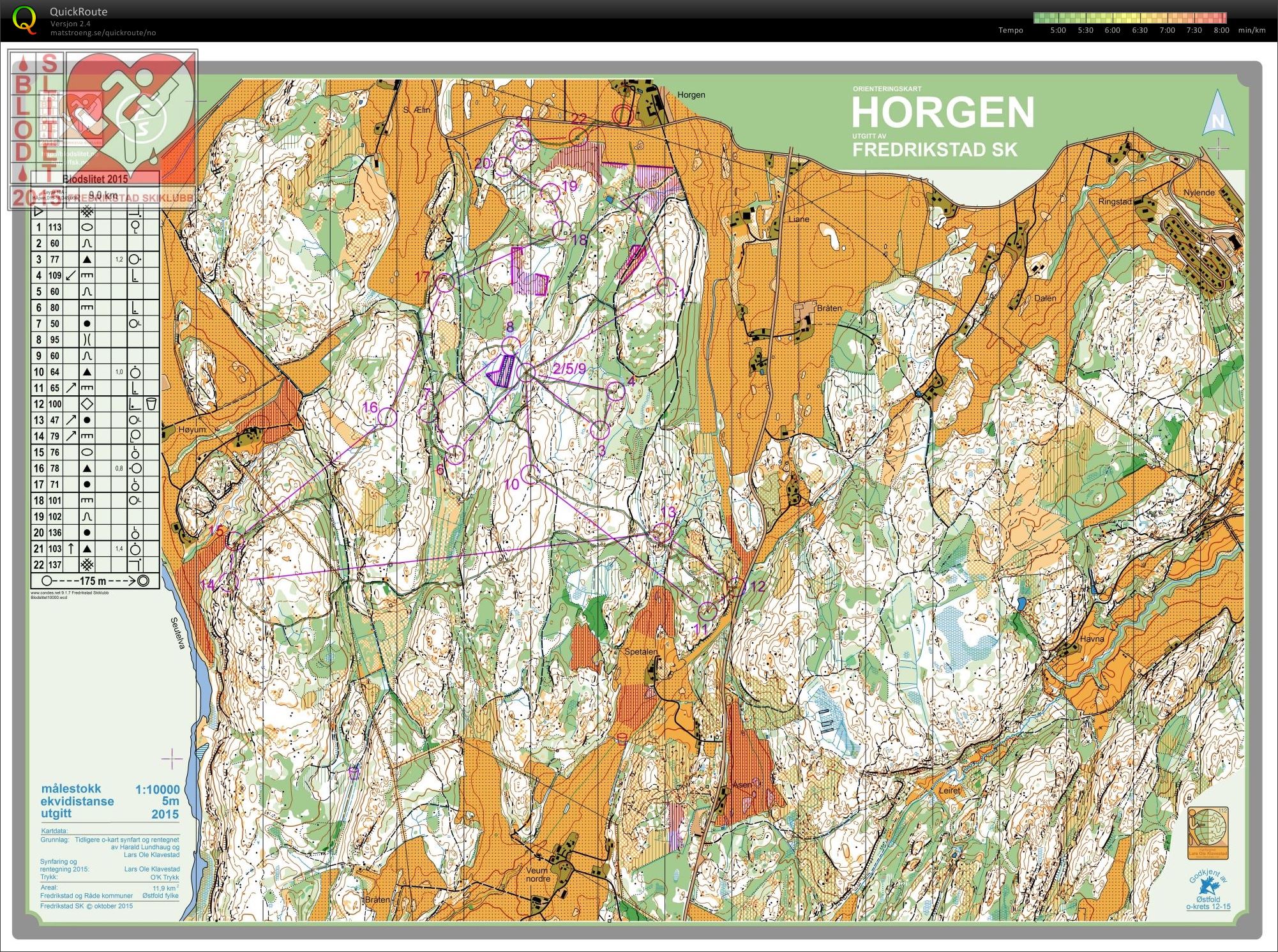This screenshot has height=952, width=1278.
Task: Click the yellow middle of the tempo scale
Action: [x=1130, y=18]
